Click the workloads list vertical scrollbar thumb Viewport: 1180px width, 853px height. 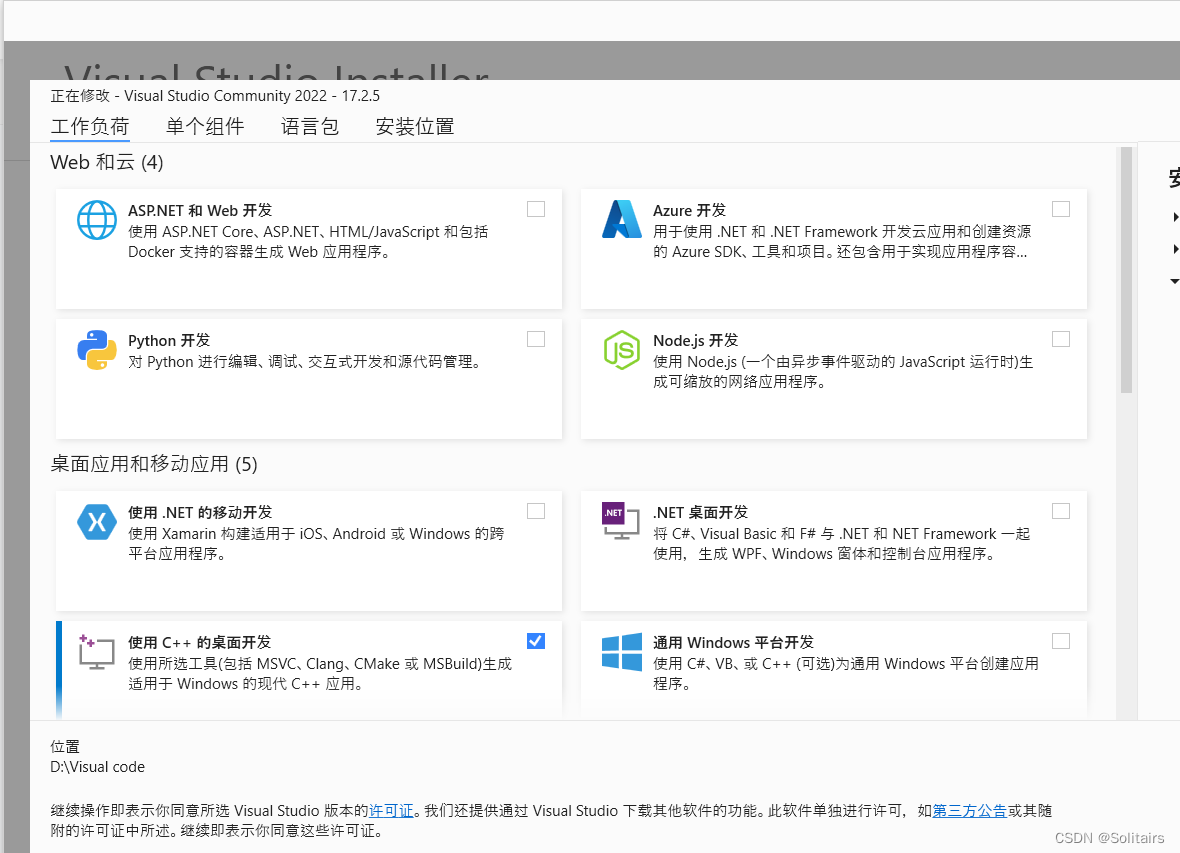coord(1126,270)
